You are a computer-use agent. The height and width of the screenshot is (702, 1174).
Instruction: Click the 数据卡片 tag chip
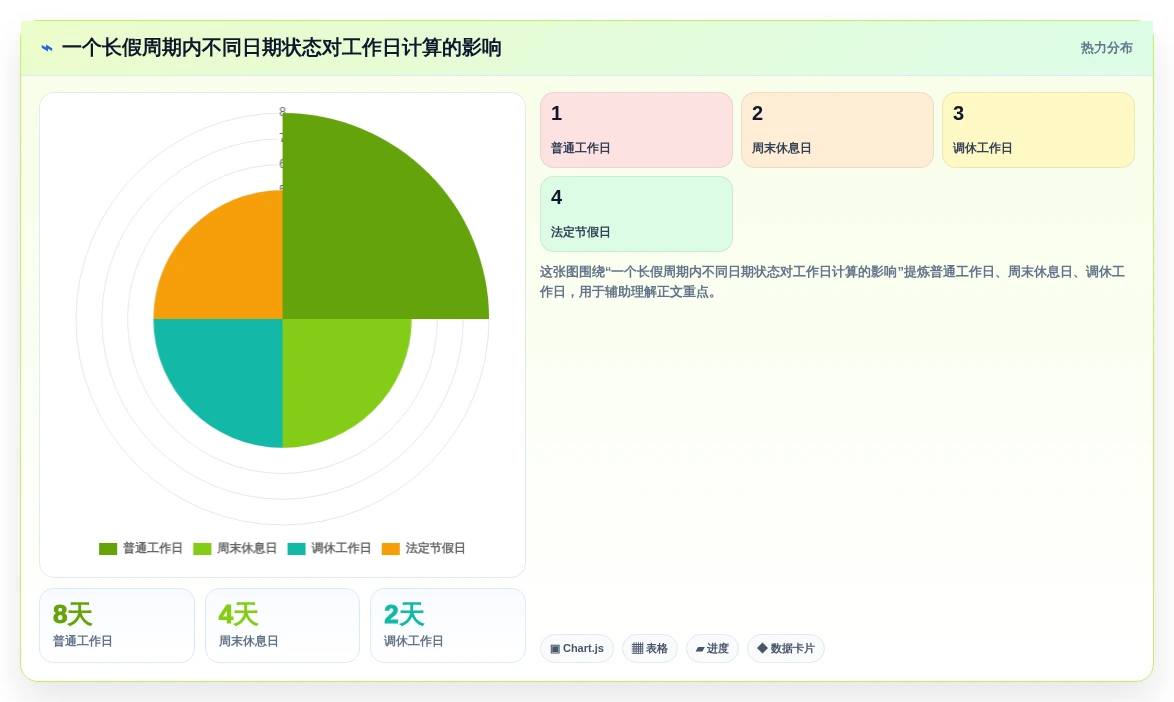(785, 648)
